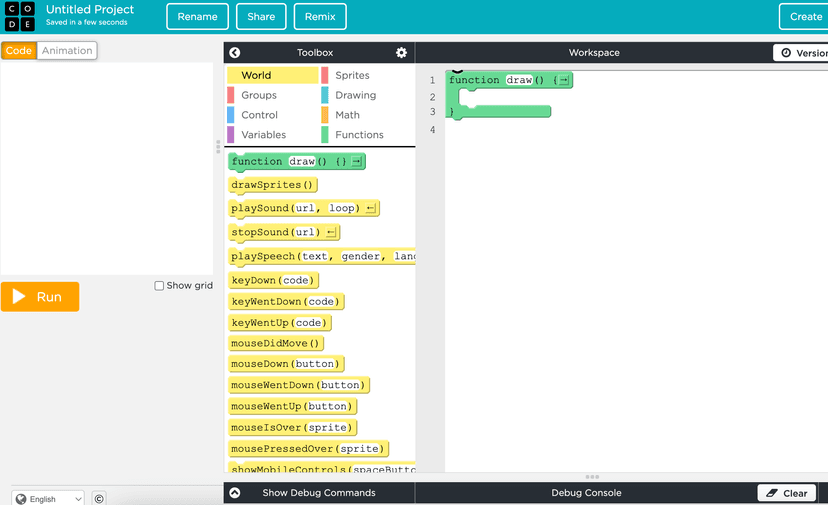This screenshot has height=505, width=828.
Task: Click the Share button
Action: pyautogui.click(x=261, y=16)
